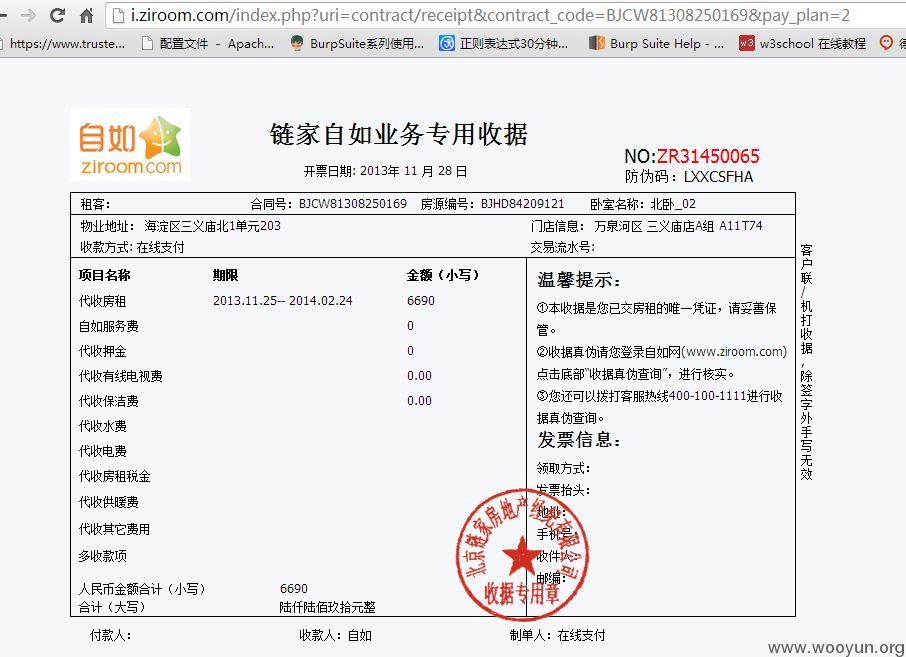Open the Burp Suite Help bookmark
The height and width of the screenshot is (657, 906).
tap(656, 43)
